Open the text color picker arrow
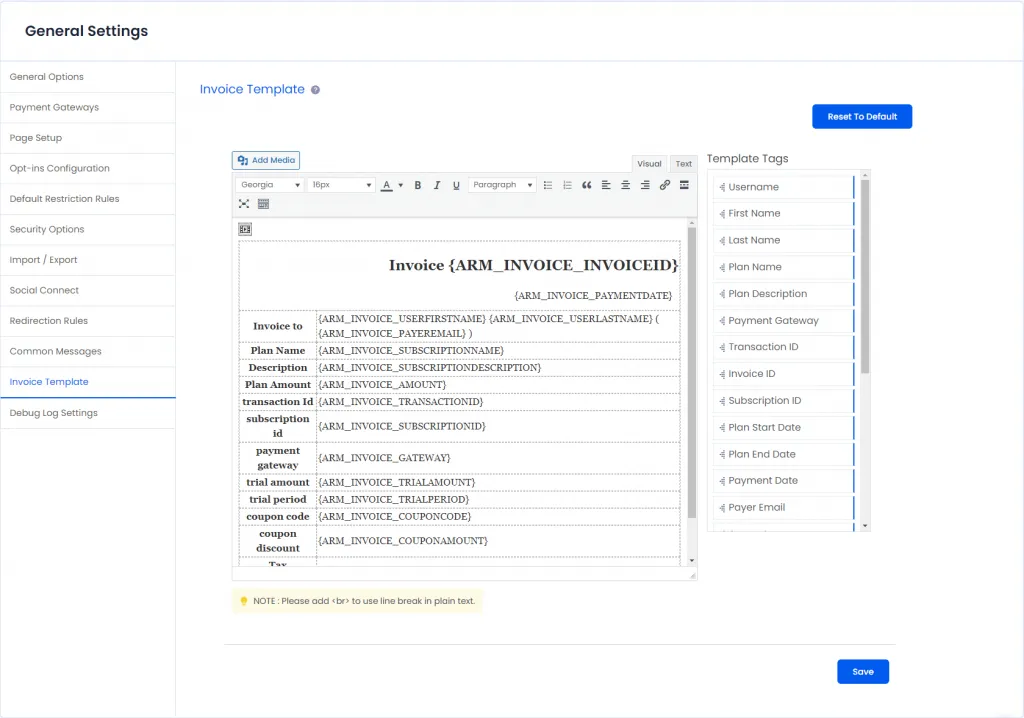Viewport: 1024px width, 718px height. click(401, 185)
